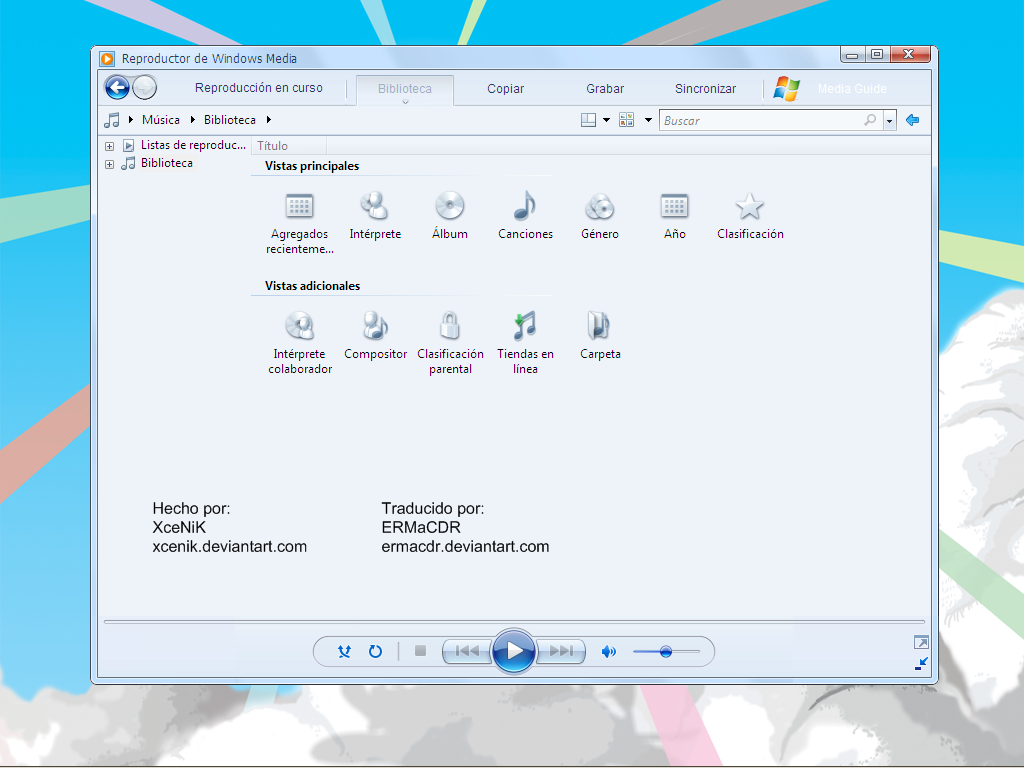The width and height of the screenshot is (1024, 768).
Task: Select Listas de reproducción tree item
Action: coord(193,145)
